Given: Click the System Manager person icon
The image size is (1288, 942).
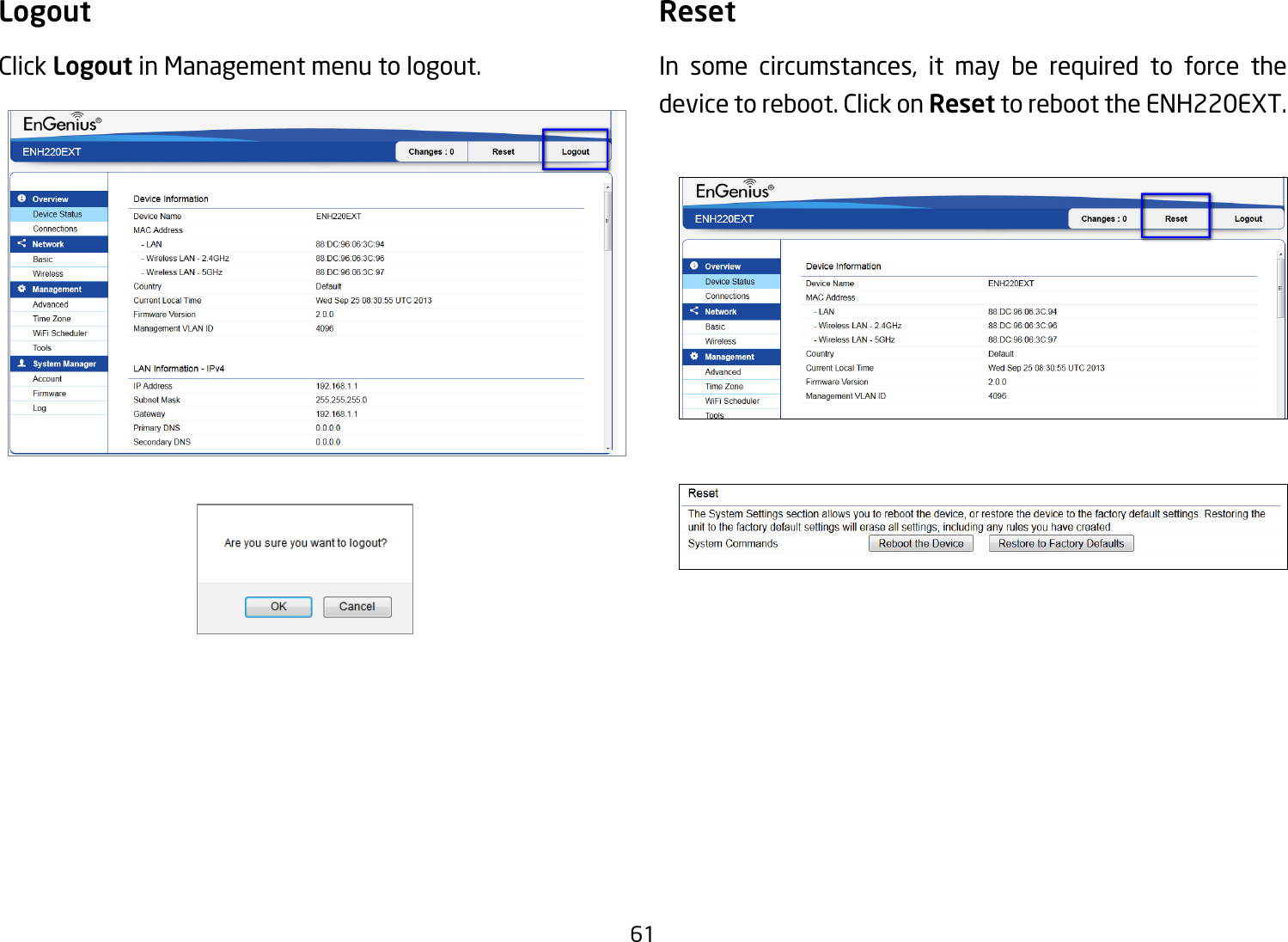Looking at the screenshot, I should click(x=21, y=364).
